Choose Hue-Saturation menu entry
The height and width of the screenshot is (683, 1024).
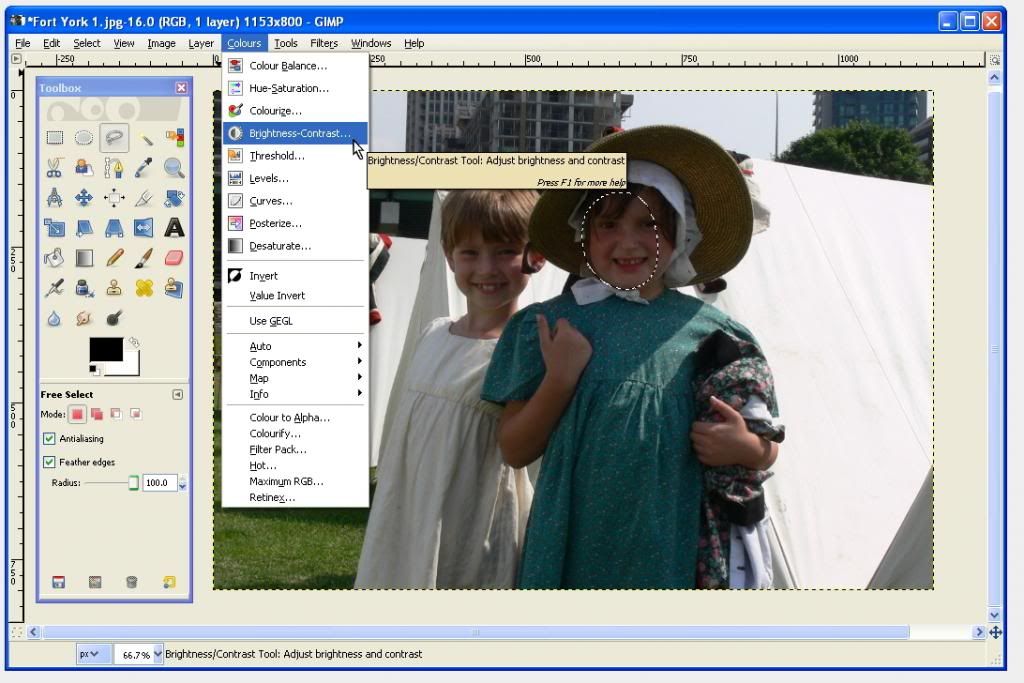(x=296, y=88)
